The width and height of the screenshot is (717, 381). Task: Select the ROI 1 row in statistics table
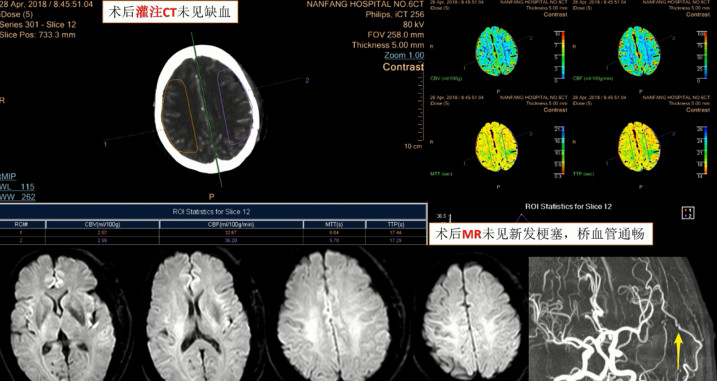click(213, 232)
